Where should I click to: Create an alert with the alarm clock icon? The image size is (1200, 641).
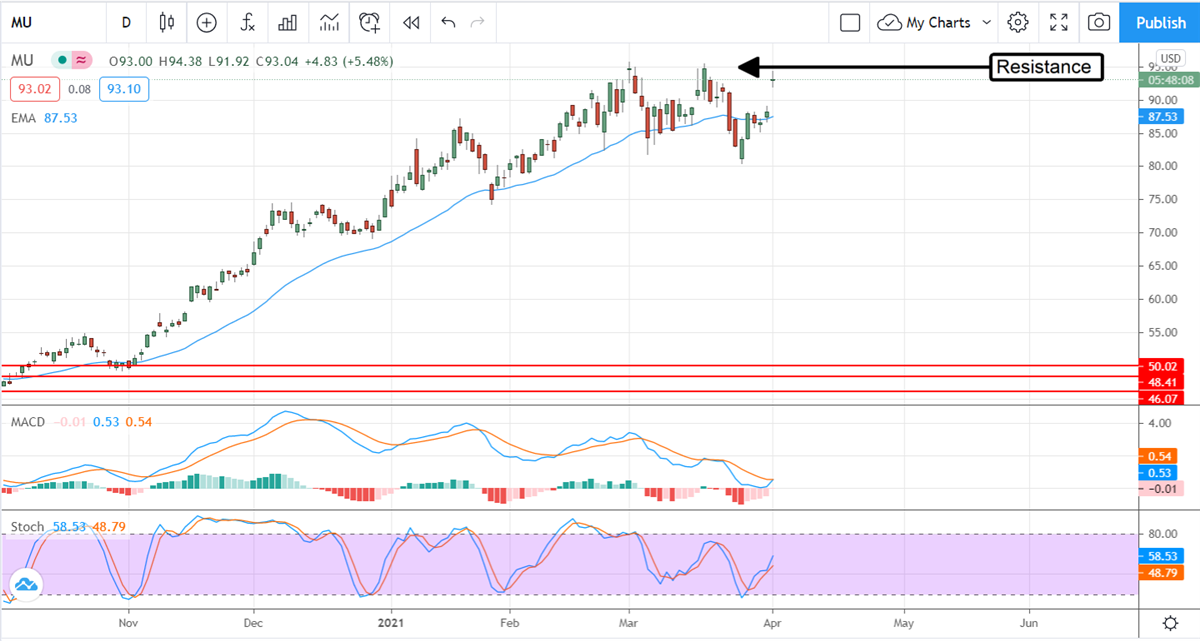[370, 22]
